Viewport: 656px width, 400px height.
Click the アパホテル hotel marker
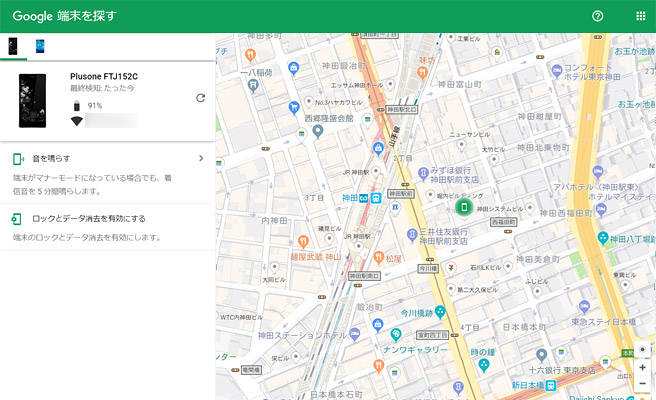[x=598, y=171]
